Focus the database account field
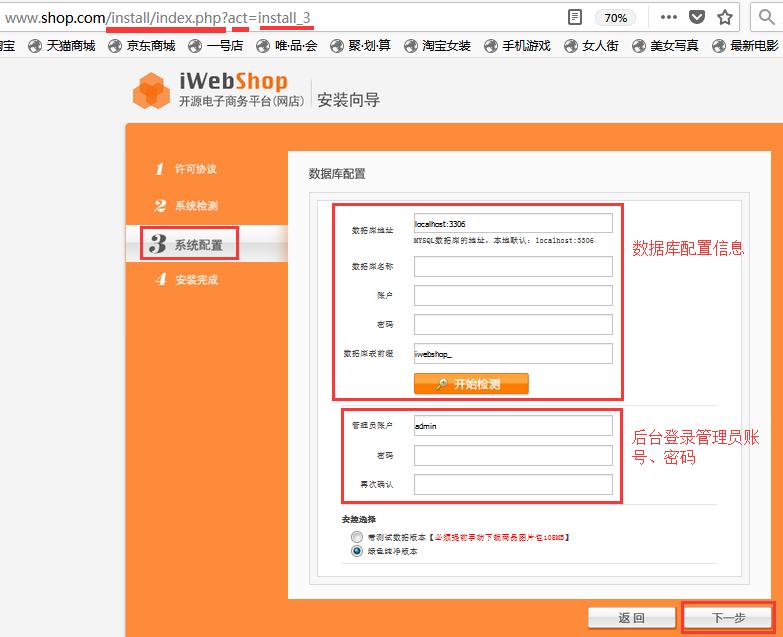Image resolution: width=783 pixels, height=637 pixels. pos(513,296)
